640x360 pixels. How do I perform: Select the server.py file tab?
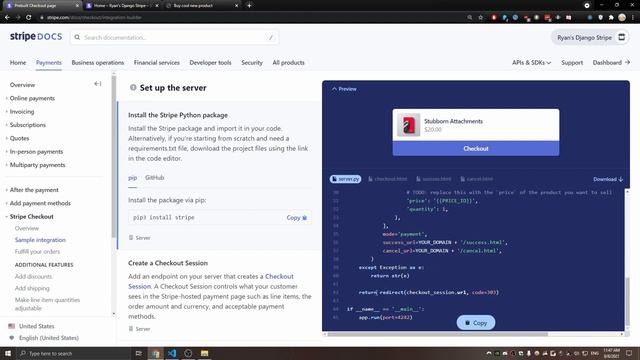pos(345,179)
